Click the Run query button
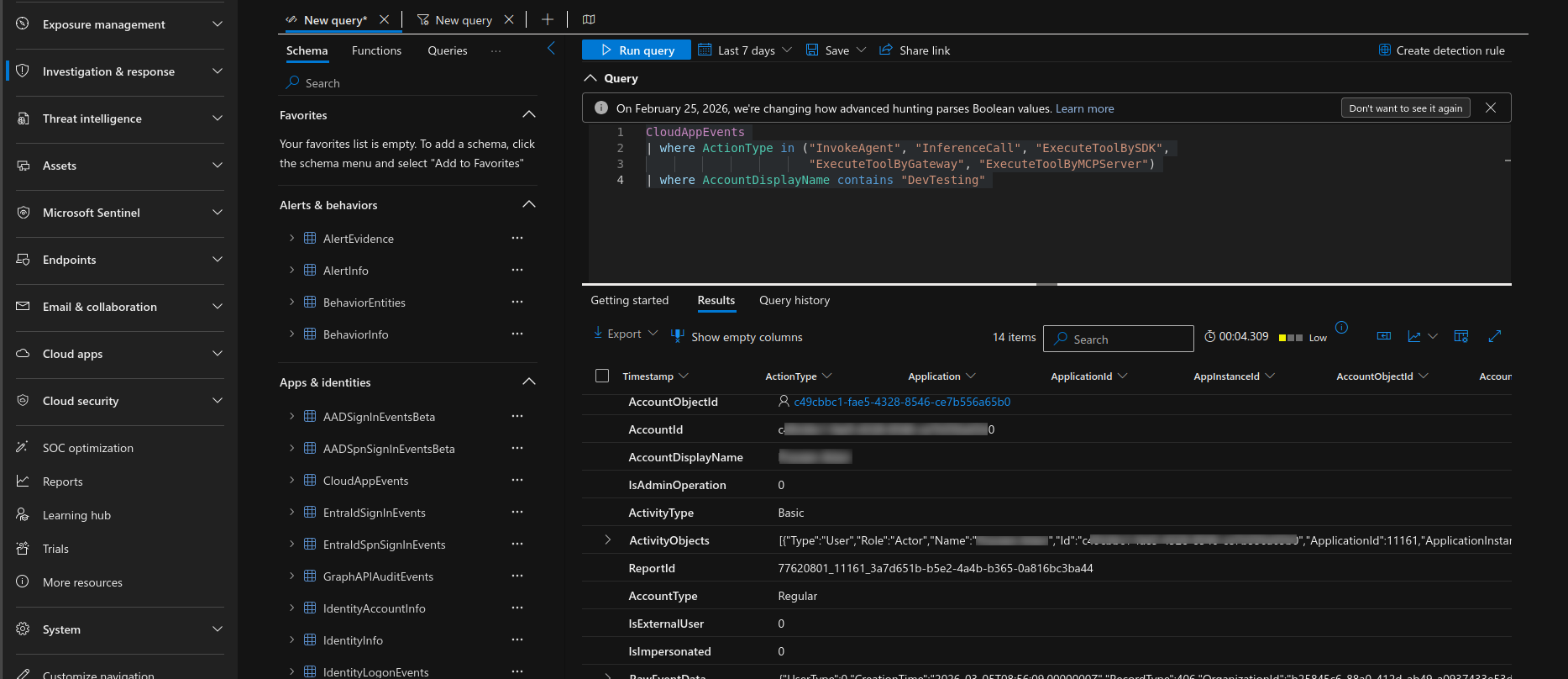 click(637, 50)
